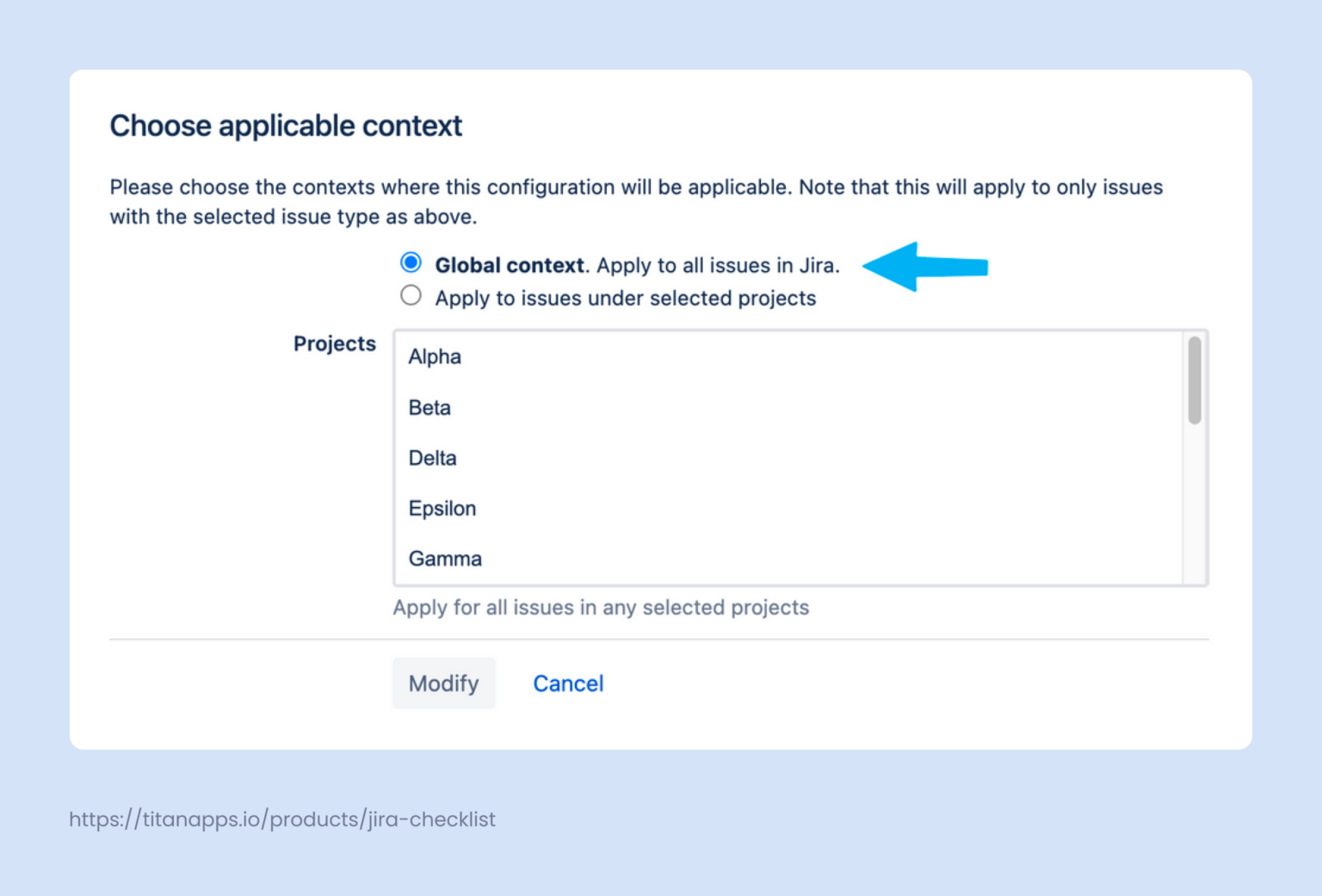Image resolution: width=1322 pixels, height=896 pixels.
Task: Click the 'Apply for all issues' helper text
Action: [601, 608]
